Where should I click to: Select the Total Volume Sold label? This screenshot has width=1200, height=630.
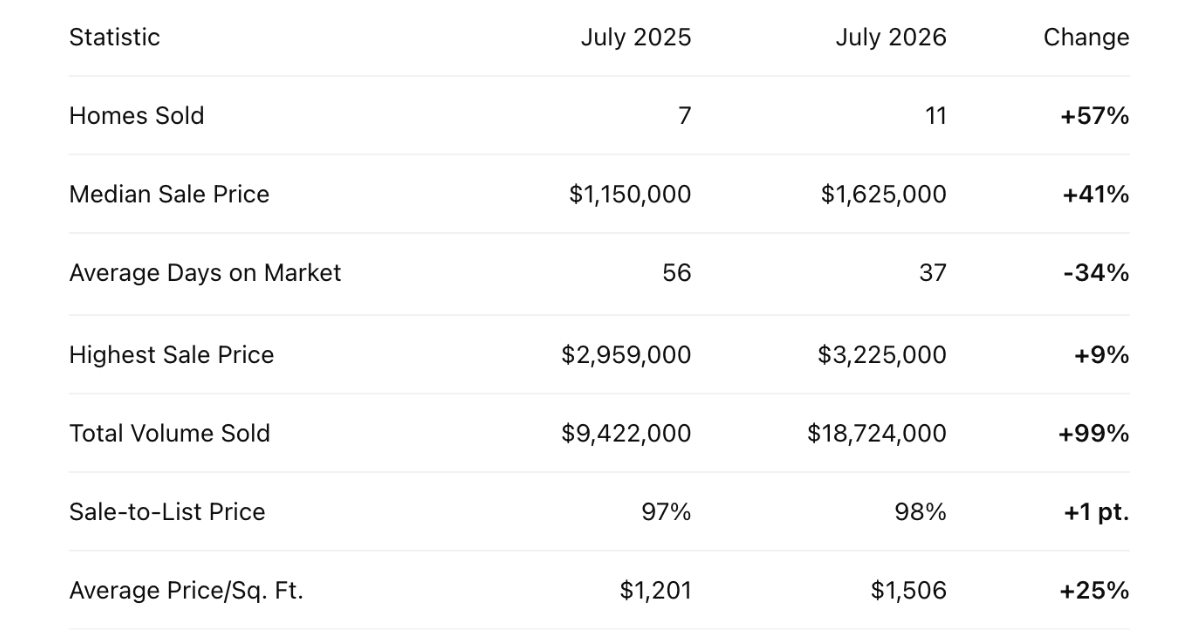point(169,433)
